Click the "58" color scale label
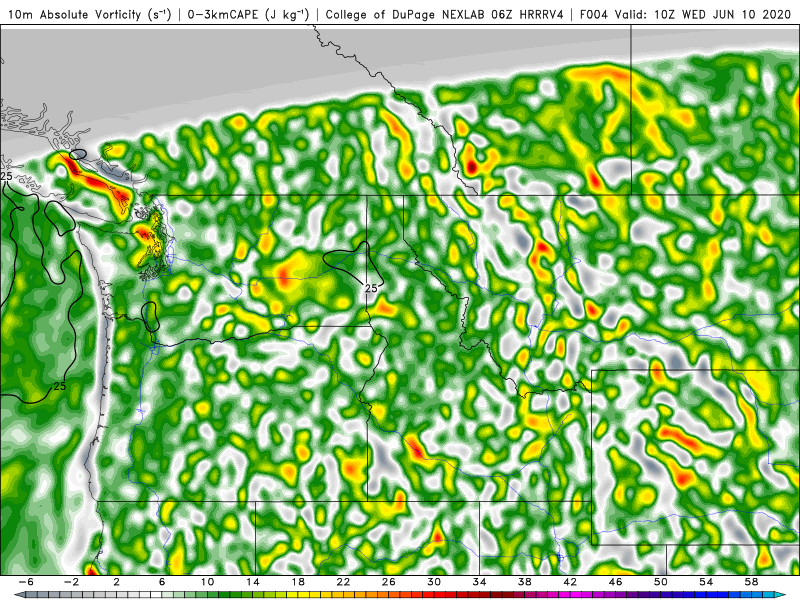800x600 pixels. (x=752, y=582)
